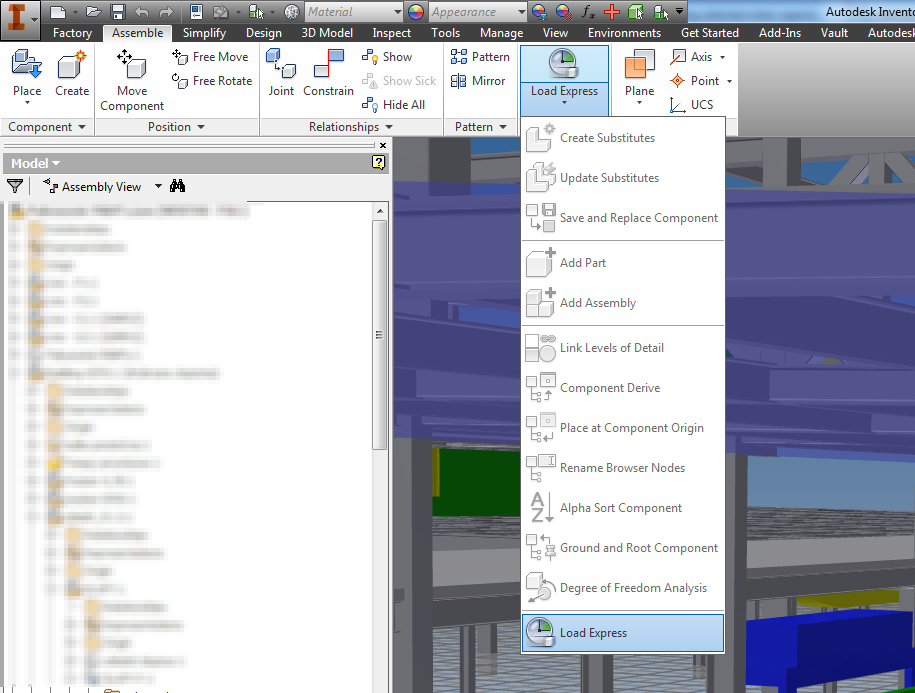Open the Joint tool
Image resolution: width=915 pixels, height=693 pixels.
281,72
